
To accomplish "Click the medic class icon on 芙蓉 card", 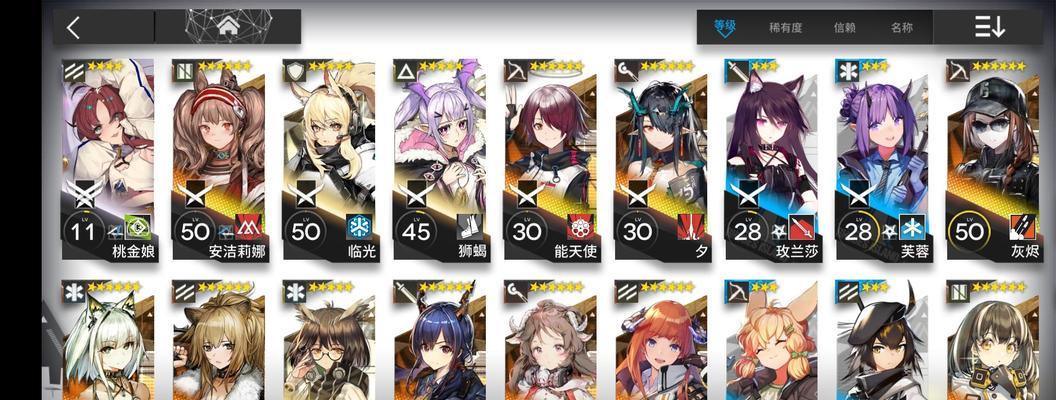I will click(848, 71).
